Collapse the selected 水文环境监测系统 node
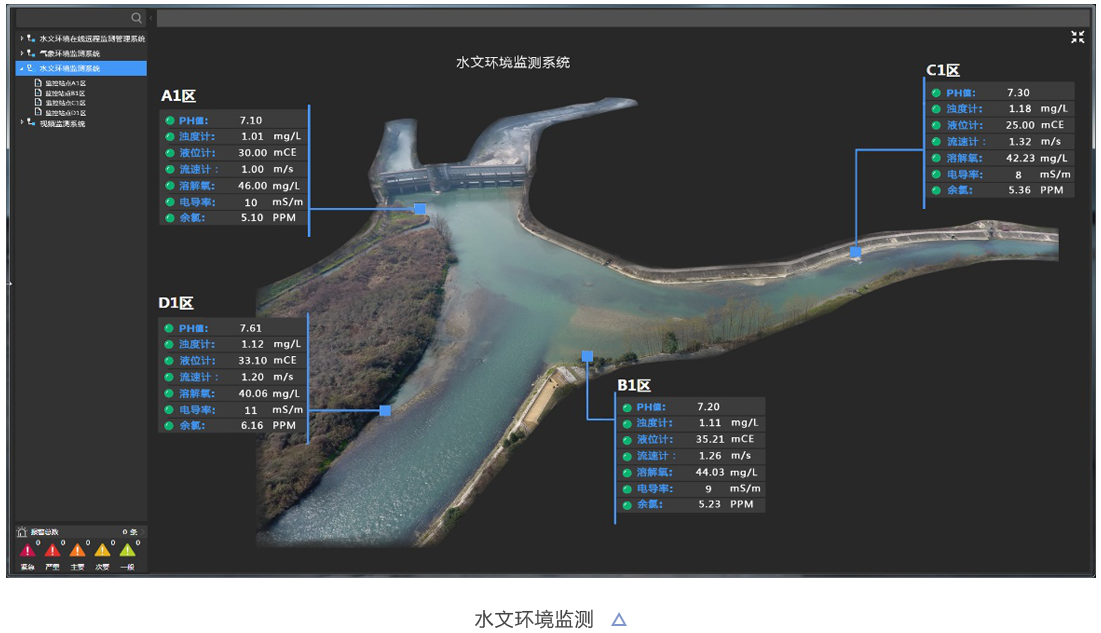1101x633 pixels. coord(21,68)
